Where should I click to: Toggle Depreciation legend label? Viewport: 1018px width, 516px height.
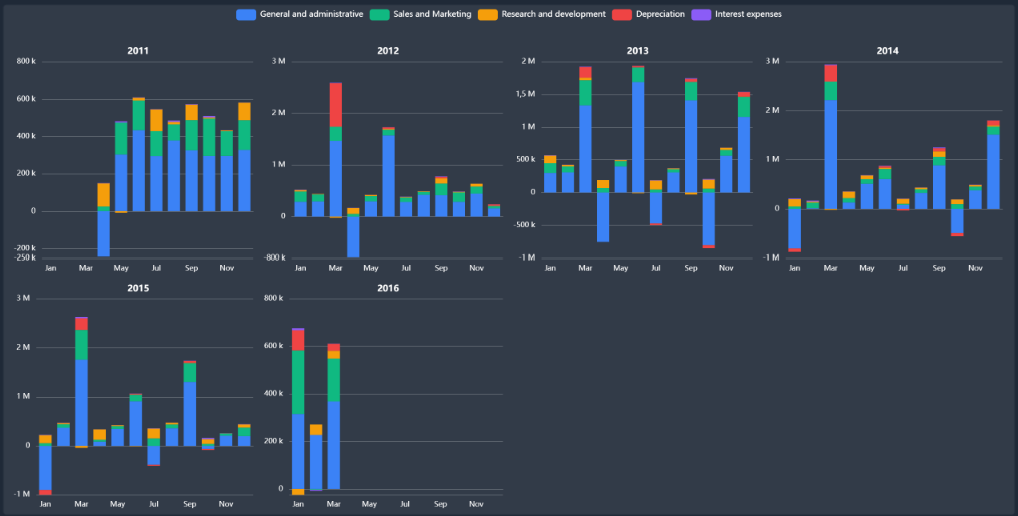[661, 14]
